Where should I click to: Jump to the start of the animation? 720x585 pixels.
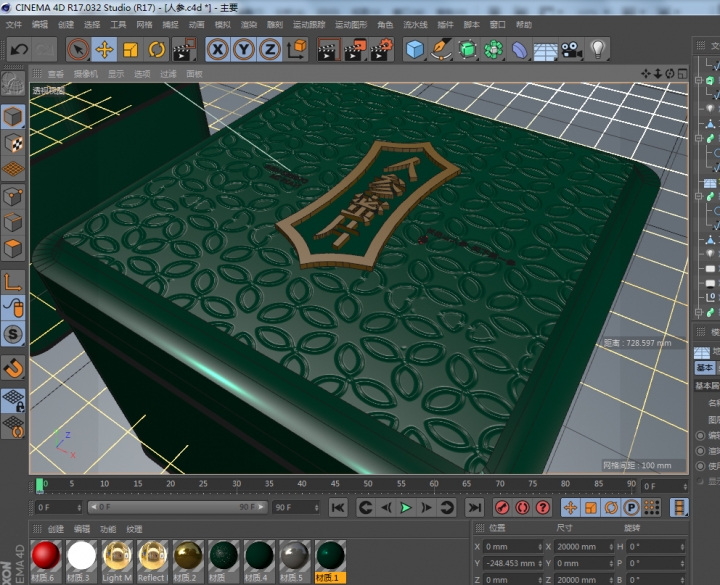click(x=338, y=507)
